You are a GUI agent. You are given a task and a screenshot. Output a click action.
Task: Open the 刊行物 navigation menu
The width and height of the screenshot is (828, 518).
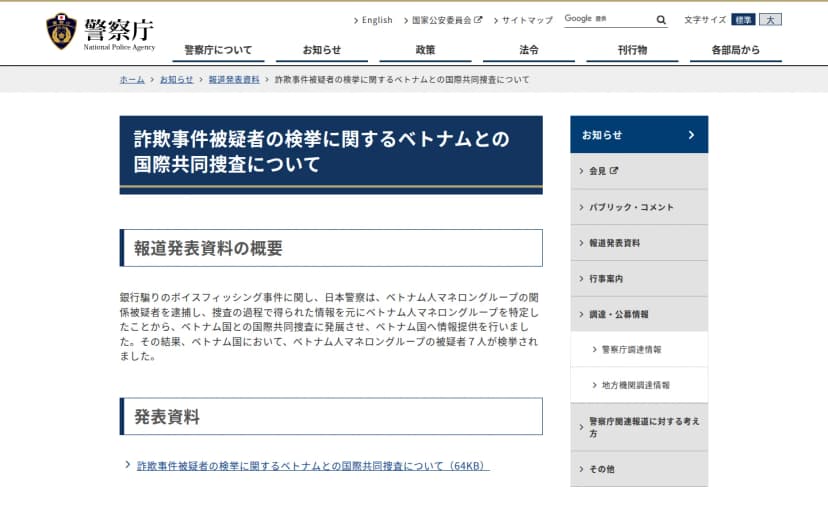(632, 50)
